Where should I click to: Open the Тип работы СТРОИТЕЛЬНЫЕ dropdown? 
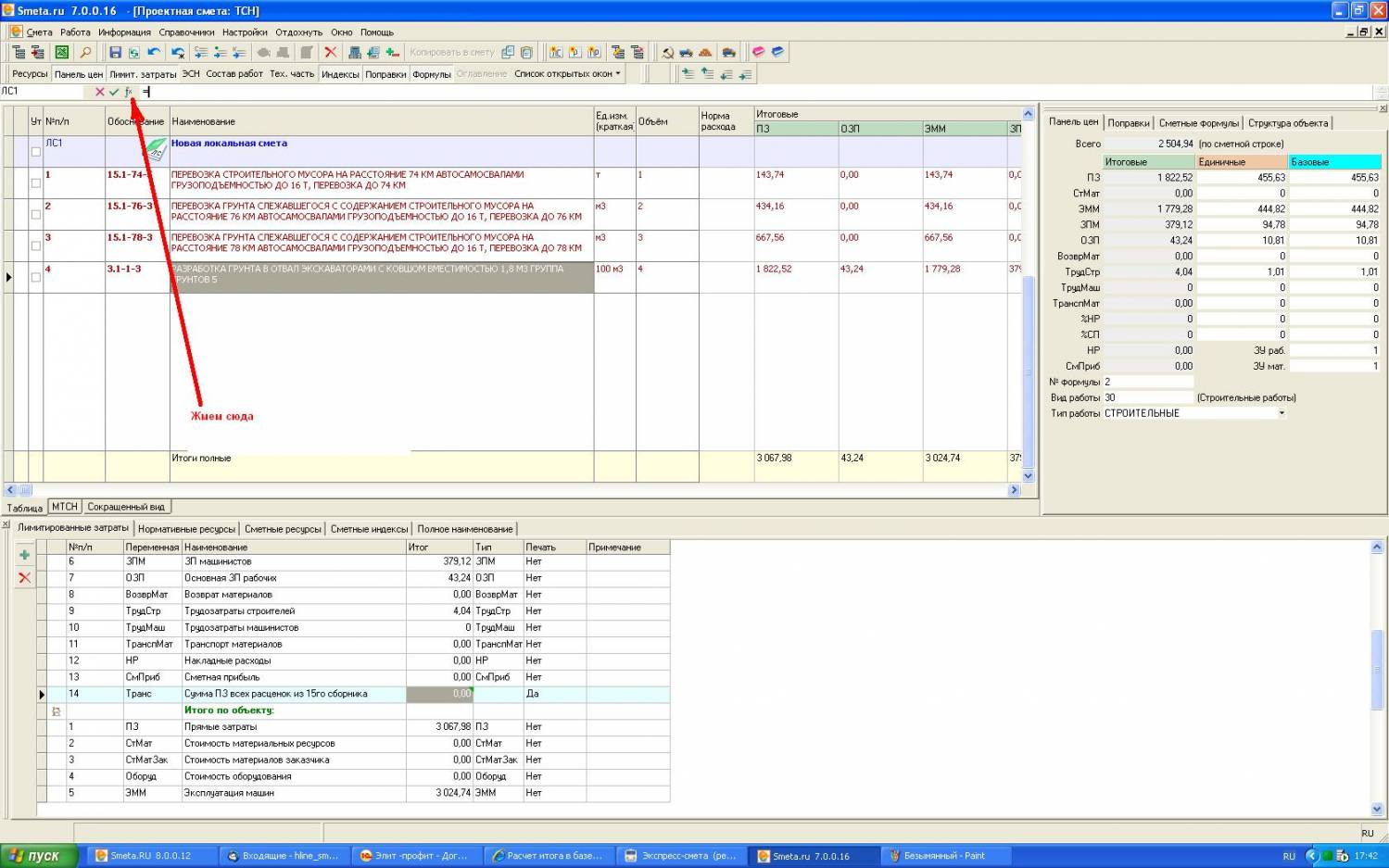[x=1282, y=413]
